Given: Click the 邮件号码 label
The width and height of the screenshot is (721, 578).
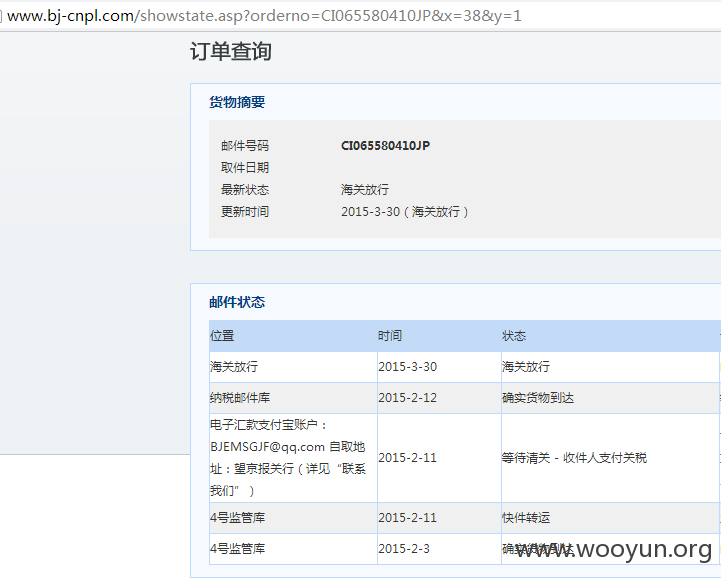Looking at the screenshot, I should click(245, 146).
